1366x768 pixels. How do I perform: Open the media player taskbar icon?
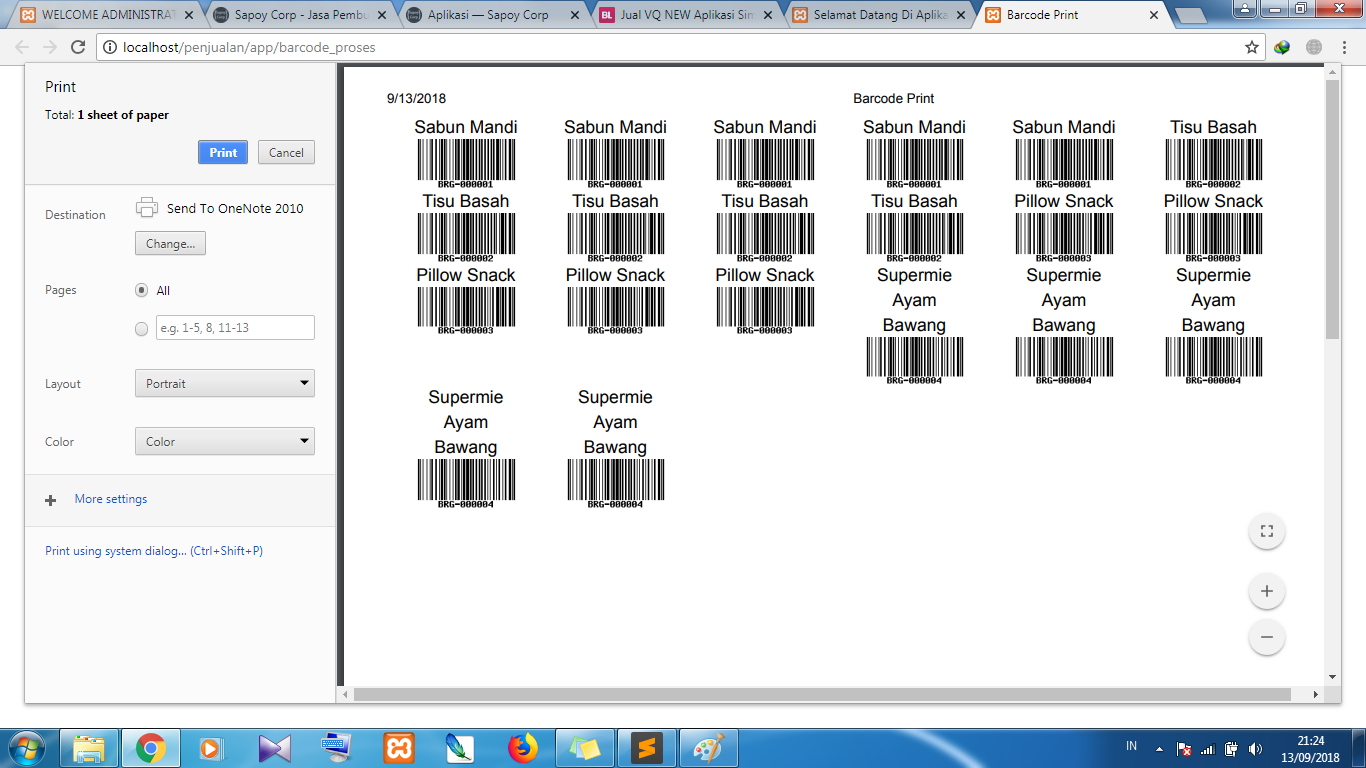point(211,748)
